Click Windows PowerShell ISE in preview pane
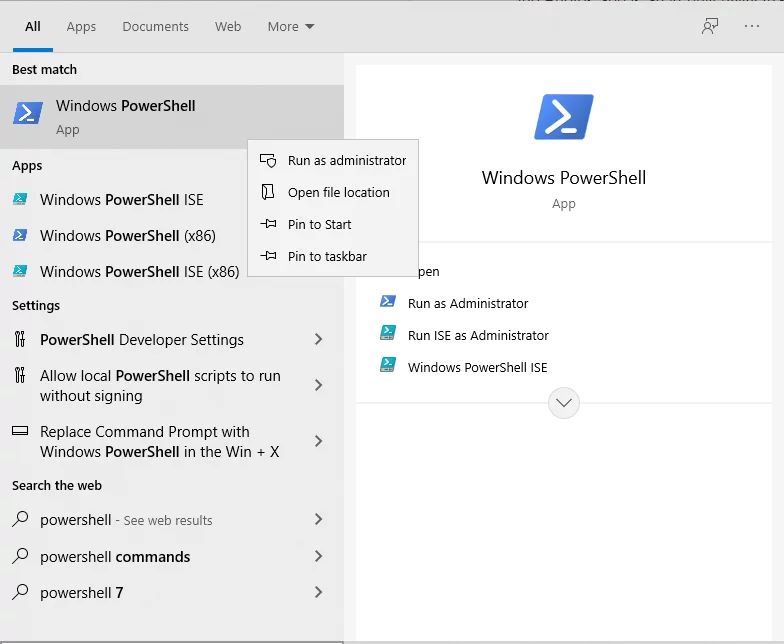This screenshot has width=784, height=644. click(478, 368)
